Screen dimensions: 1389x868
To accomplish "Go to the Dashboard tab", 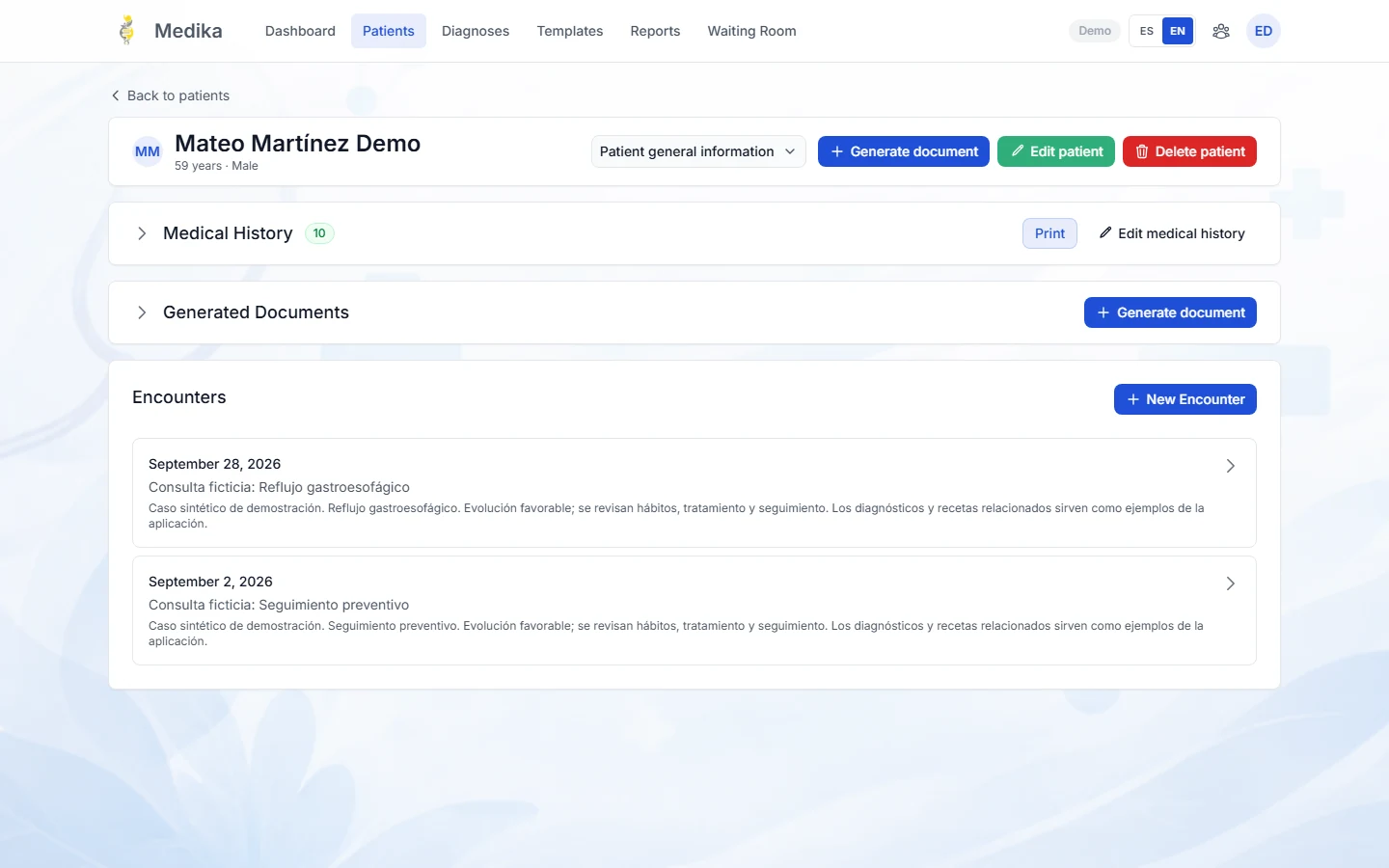I will click(300, 31).
